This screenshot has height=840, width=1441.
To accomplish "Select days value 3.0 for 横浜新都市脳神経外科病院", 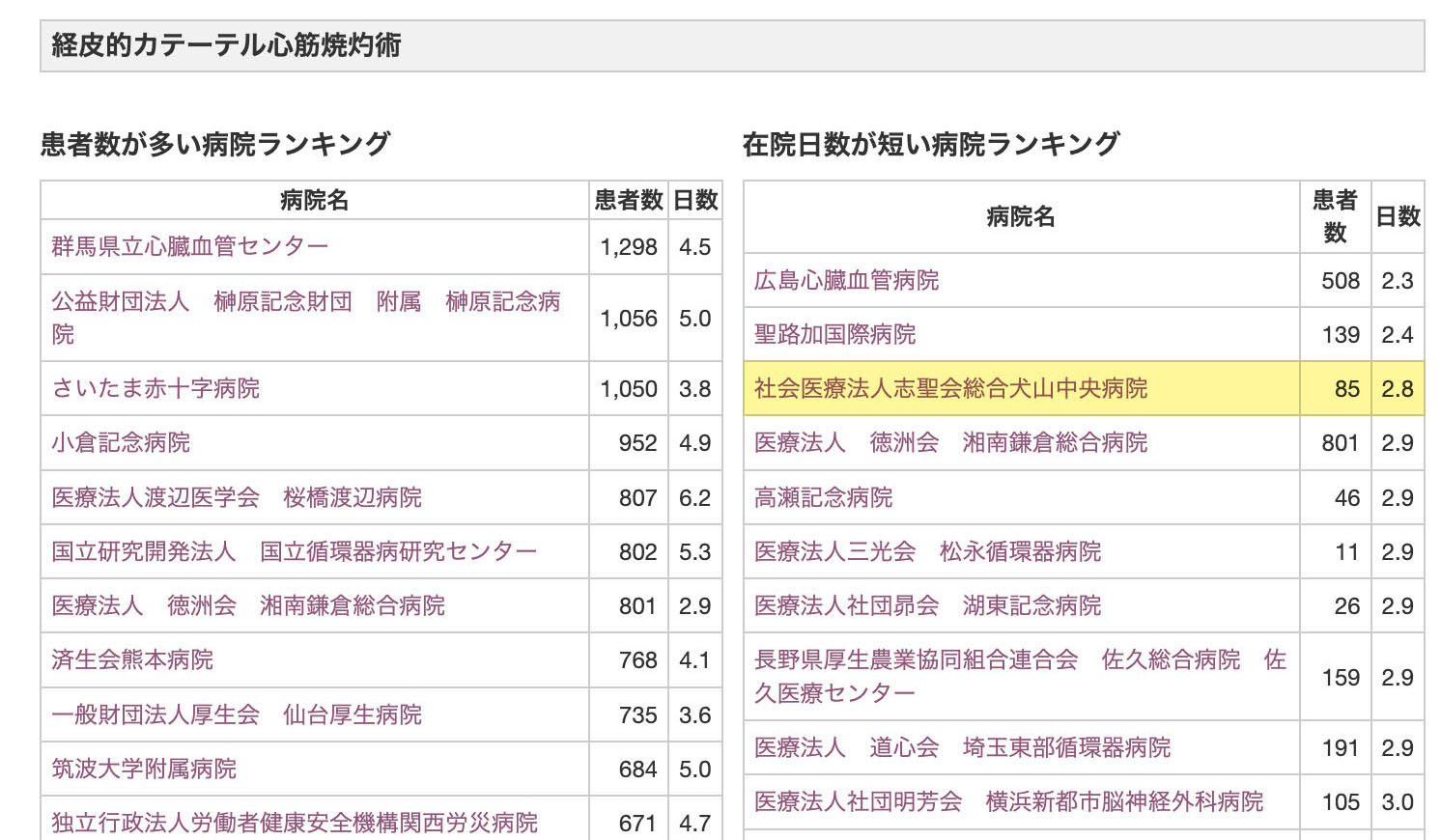I will (x=1398, y=802).
